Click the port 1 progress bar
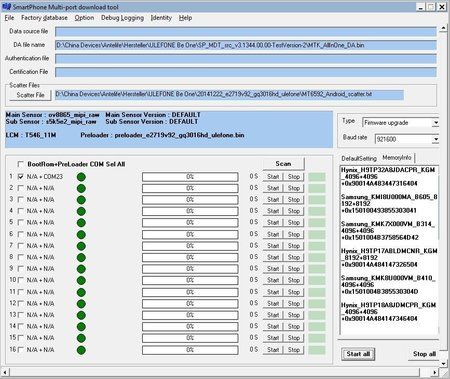This screenshot has width=450, height=379. 190,177
